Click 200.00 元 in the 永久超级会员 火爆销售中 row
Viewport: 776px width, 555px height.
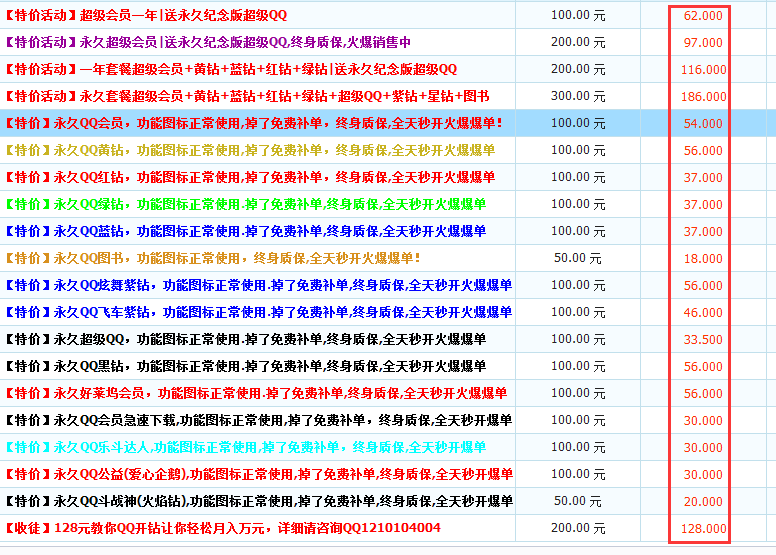tap(578, 42)
